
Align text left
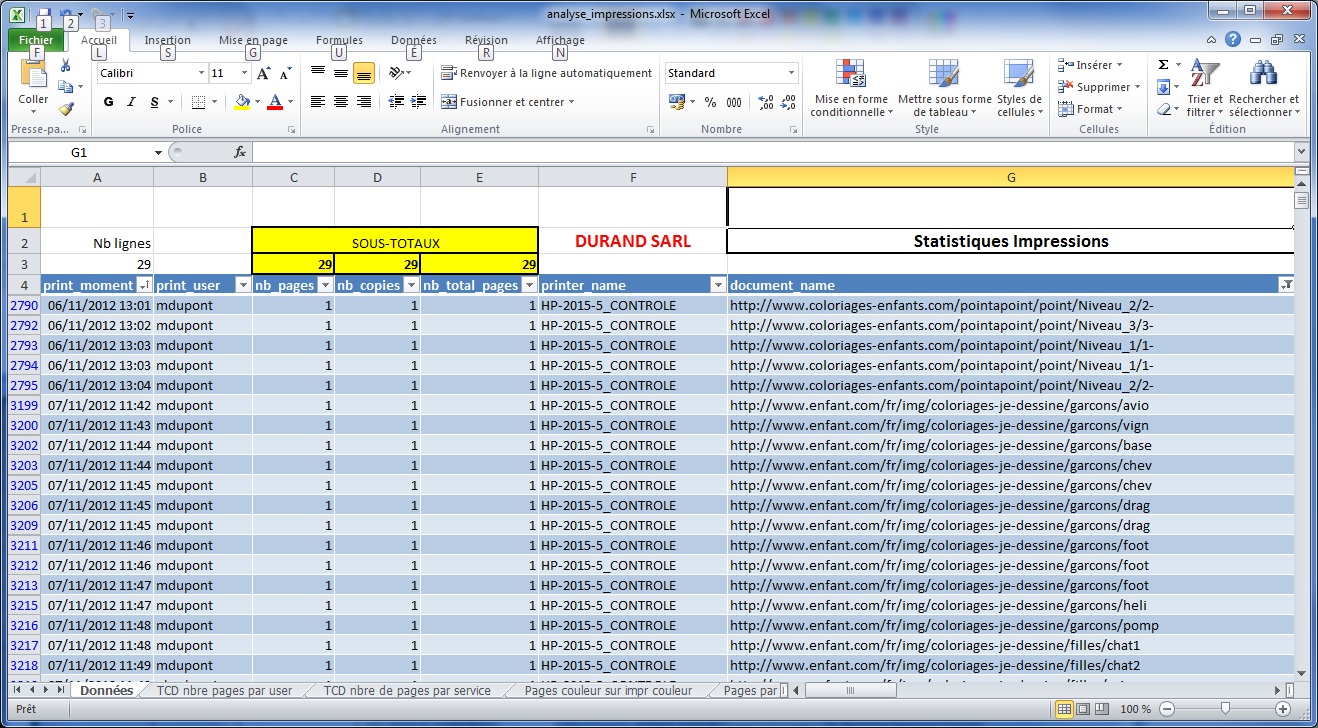pyautogui.click(x=318, y=102)
